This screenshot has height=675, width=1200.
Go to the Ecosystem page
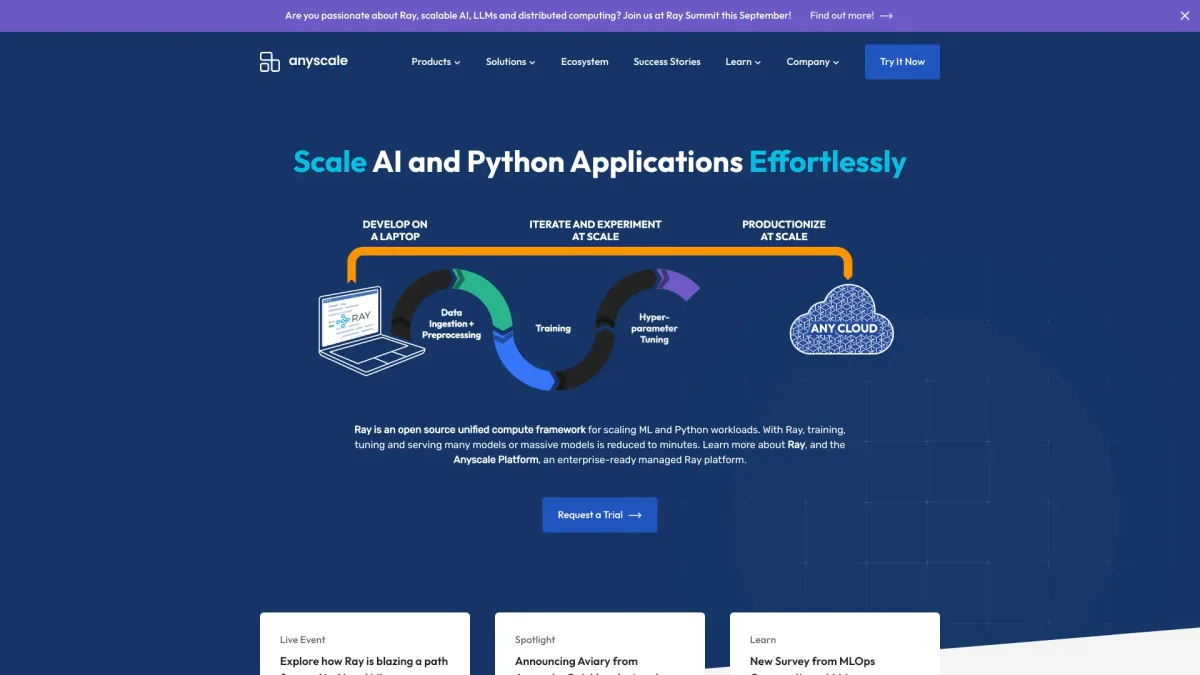(x=584, y=62)
